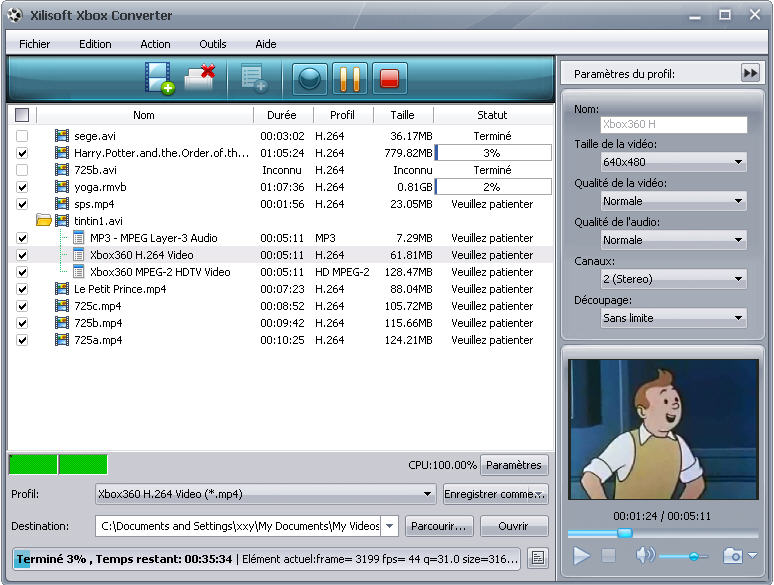Click the Ouvrir button
774x585 pixels.
[x=514, y=526]
